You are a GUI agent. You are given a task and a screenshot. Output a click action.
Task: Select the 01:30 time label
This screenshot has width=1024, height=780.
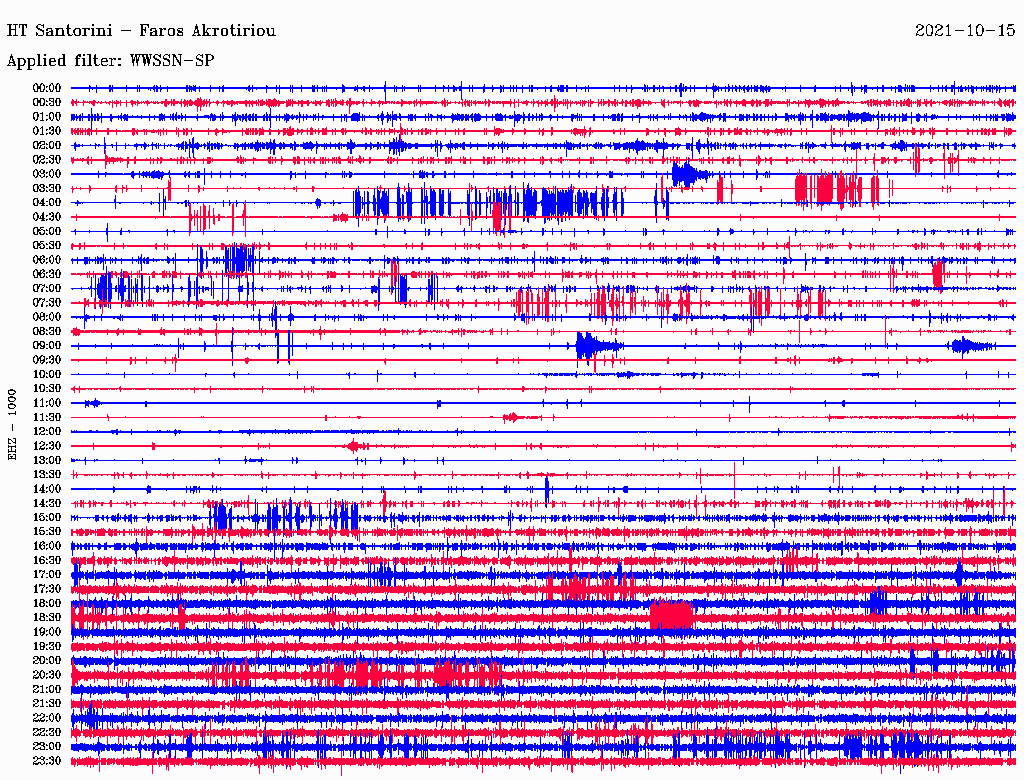[x=47, y=131]
